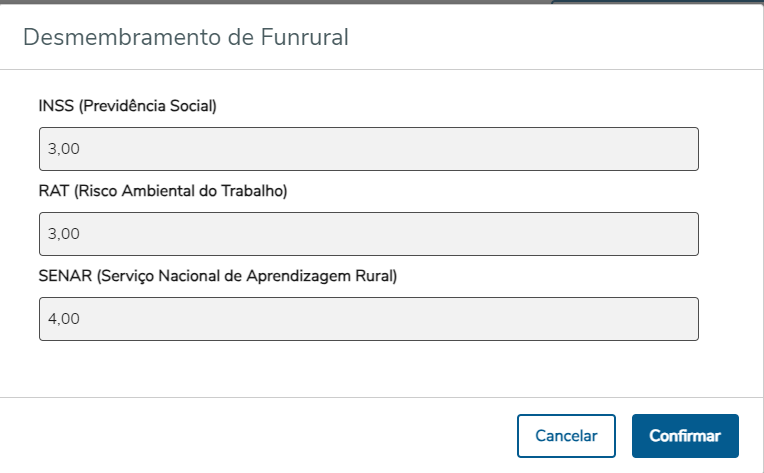Image resolution: width=764 pixels, height=473 pixels.
Task: Select the RAT percentage input field
Action: click(x=368, y=234)
